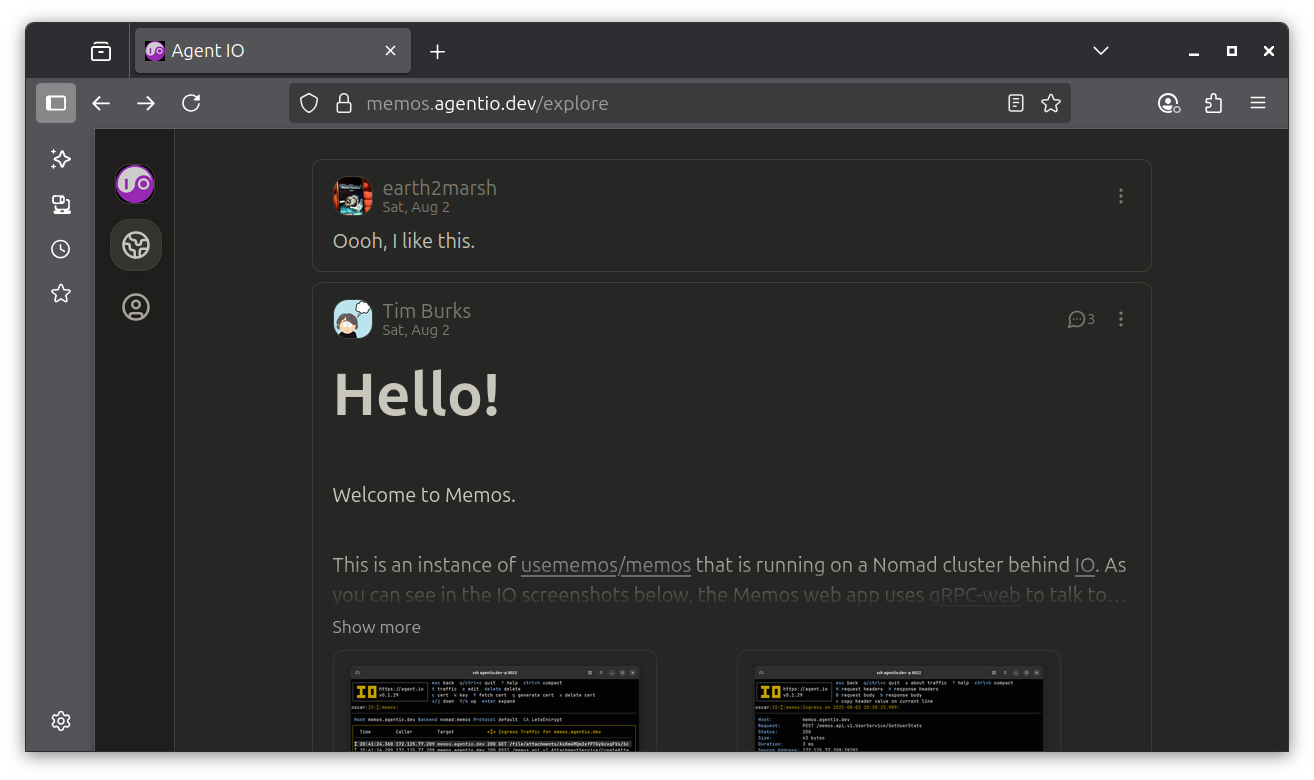Open more options on Tim Burks's memo
The image size is (1314, 780).
1121,319
